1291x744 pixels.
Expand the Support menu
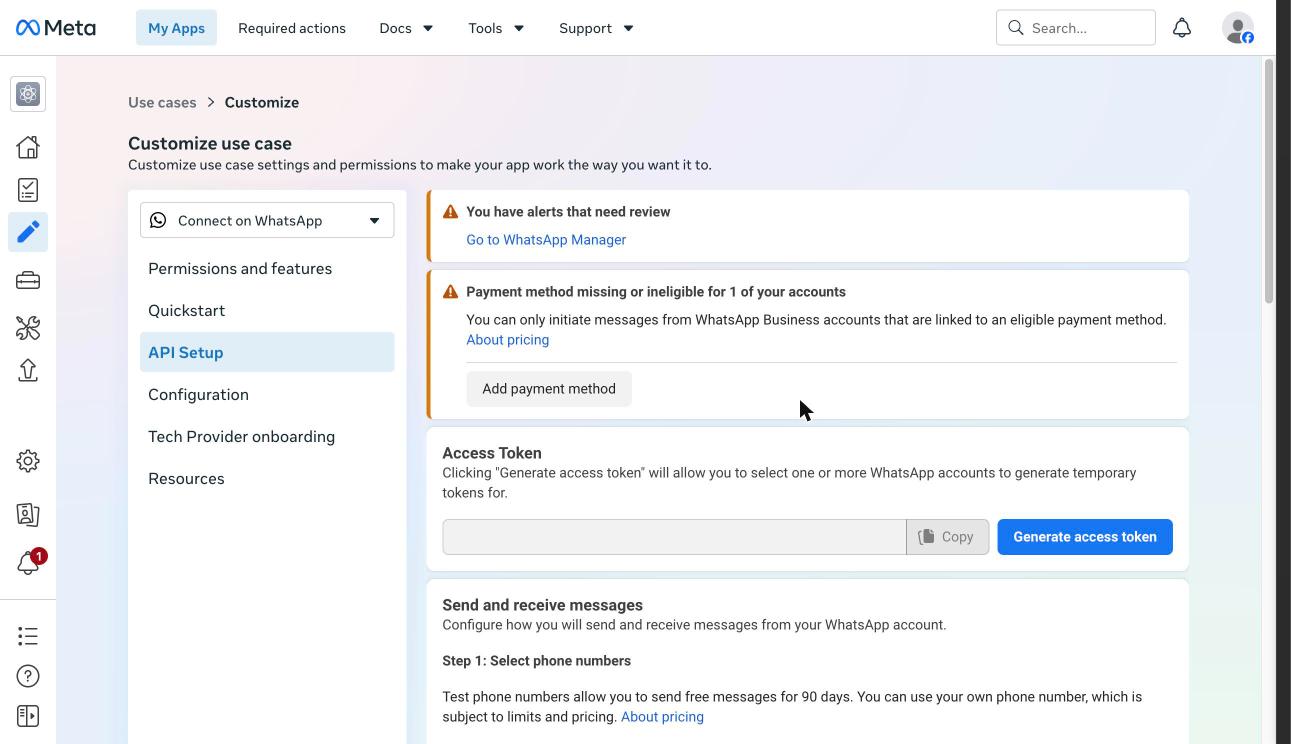click(x=596, y=28)
